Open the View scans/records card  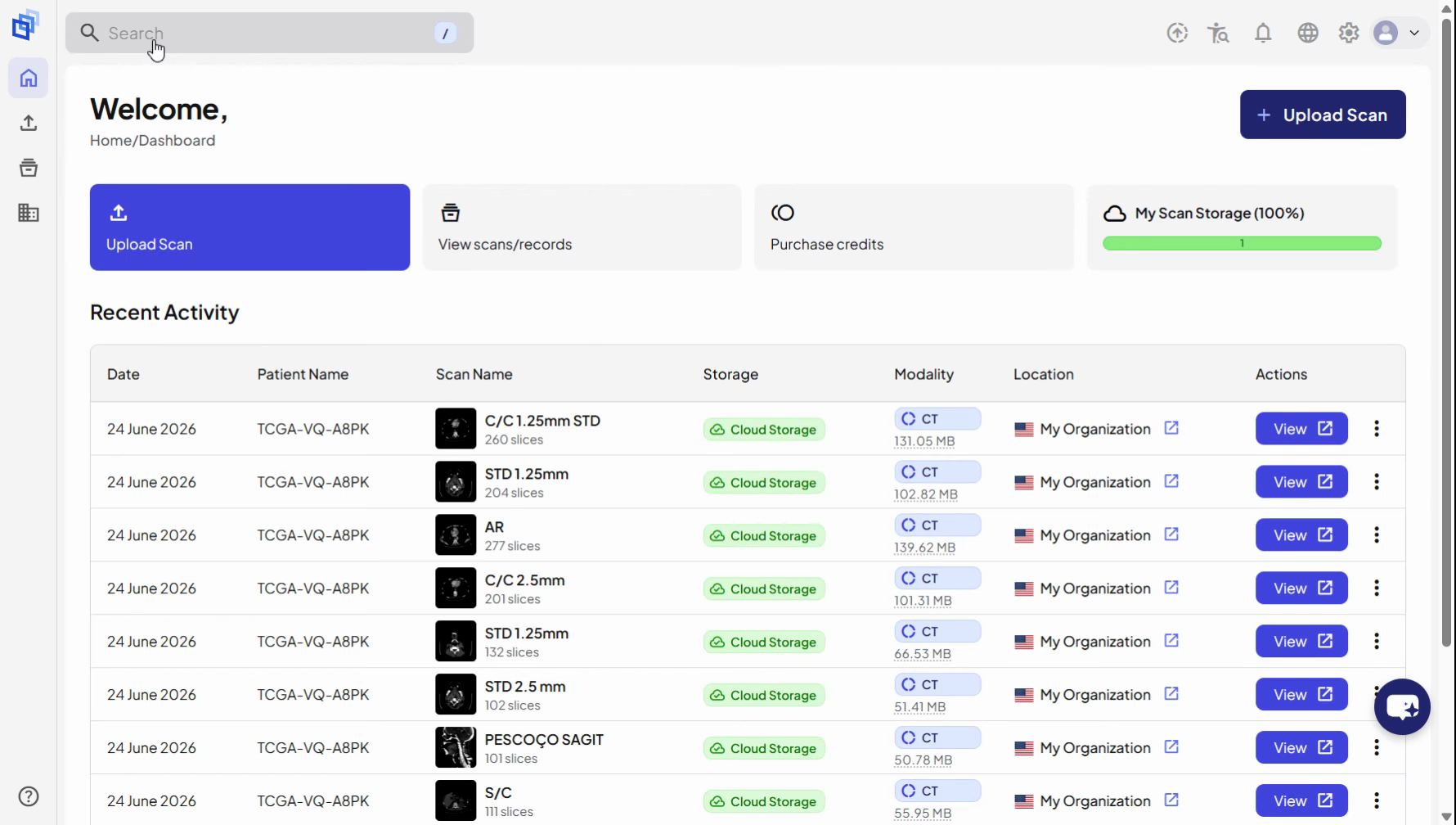pos(582,228)
